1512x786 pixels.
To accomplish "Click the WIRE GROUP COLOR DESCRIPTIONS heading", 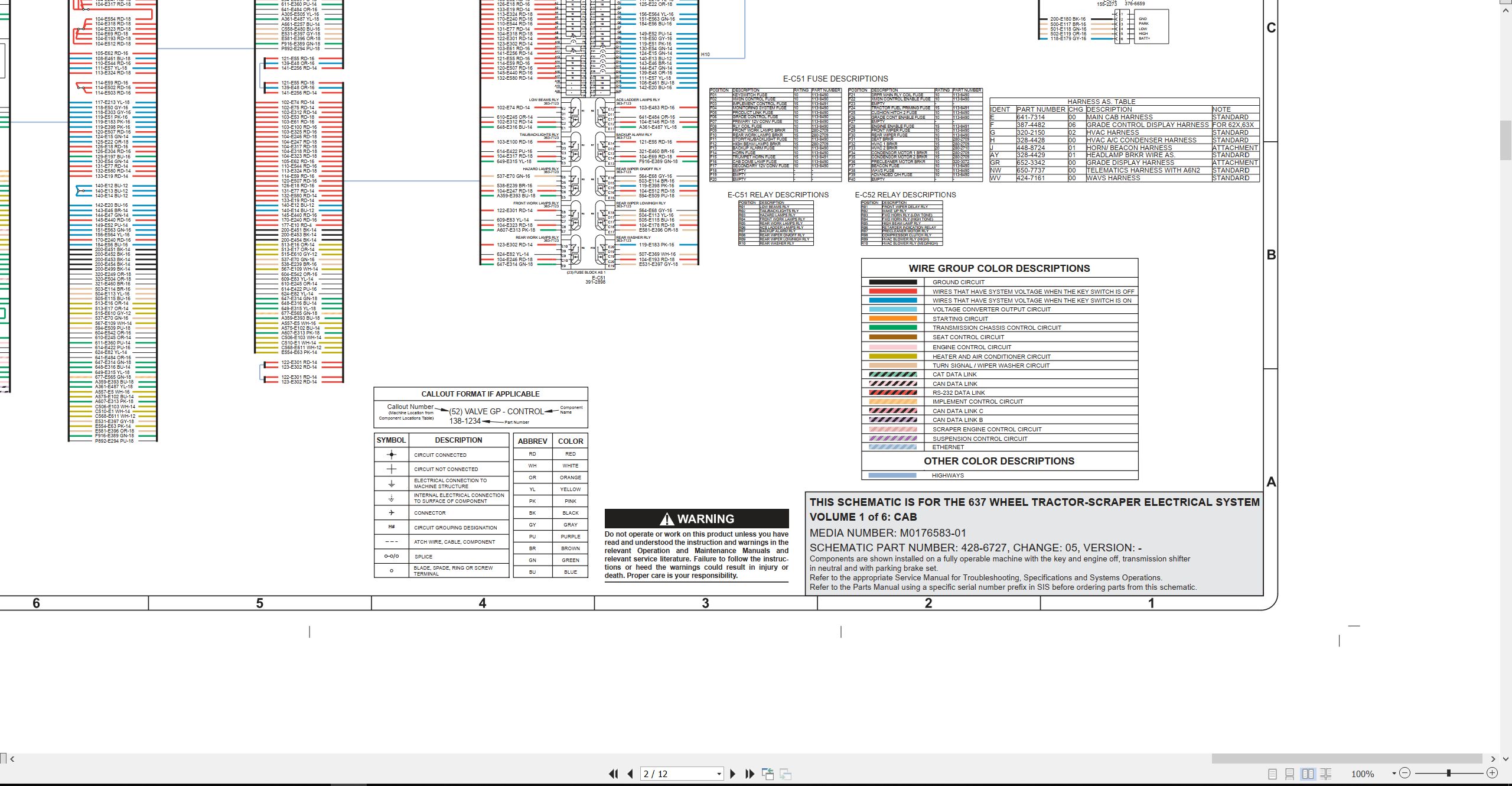I will 999,268.
